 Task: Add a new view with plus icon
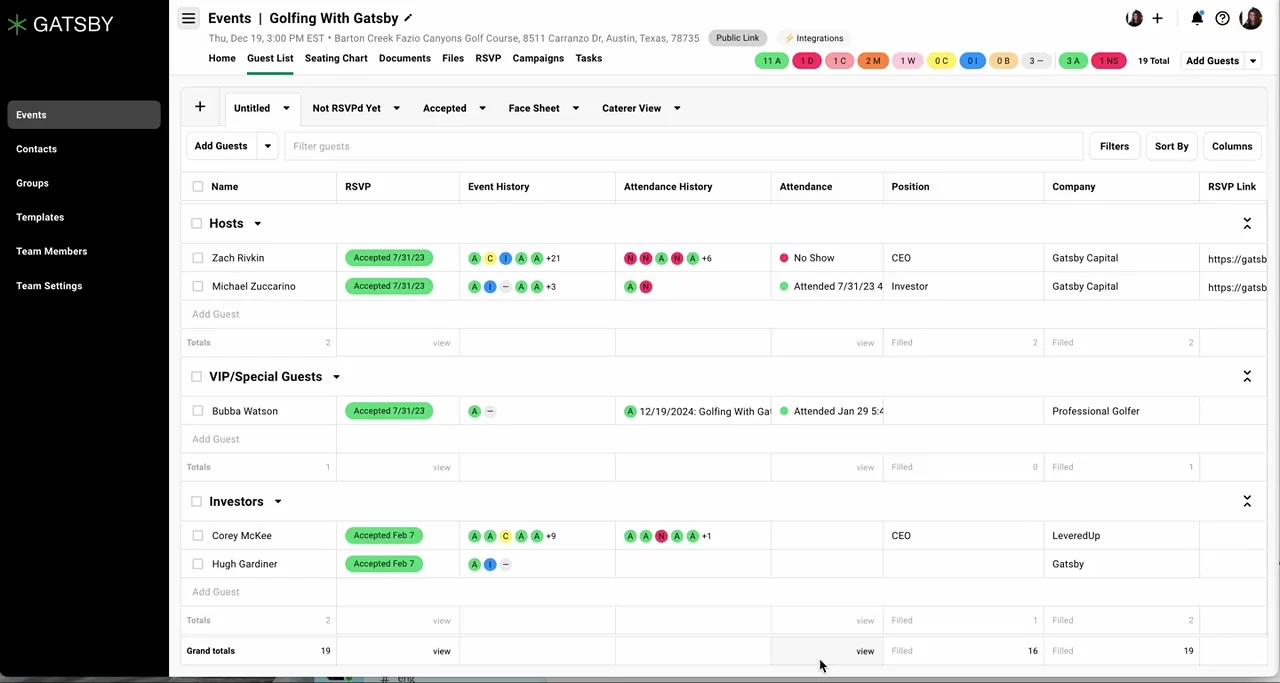click(x=200, y=107)
